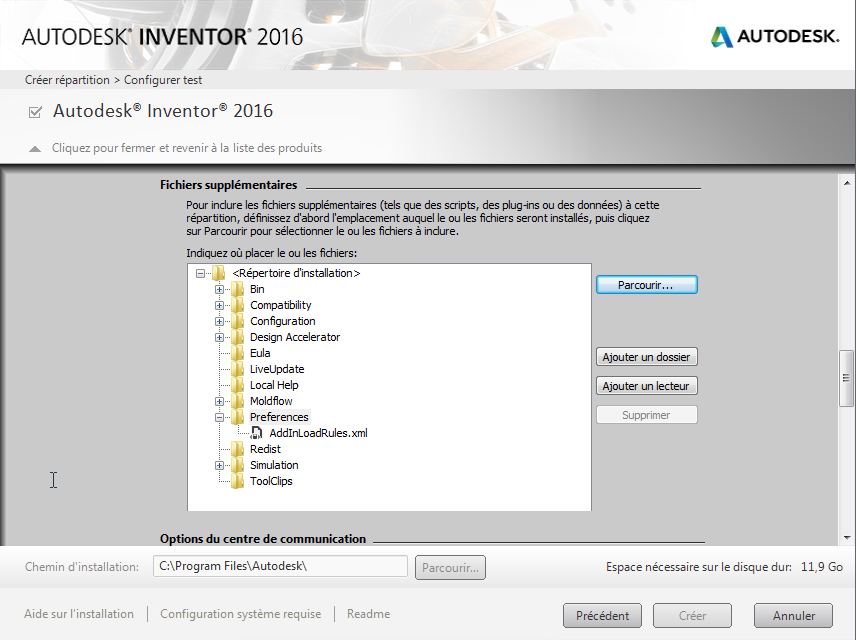Click the Créer button
The width and height of the screenshot is (856, 640).
click(x=692, y=615)
